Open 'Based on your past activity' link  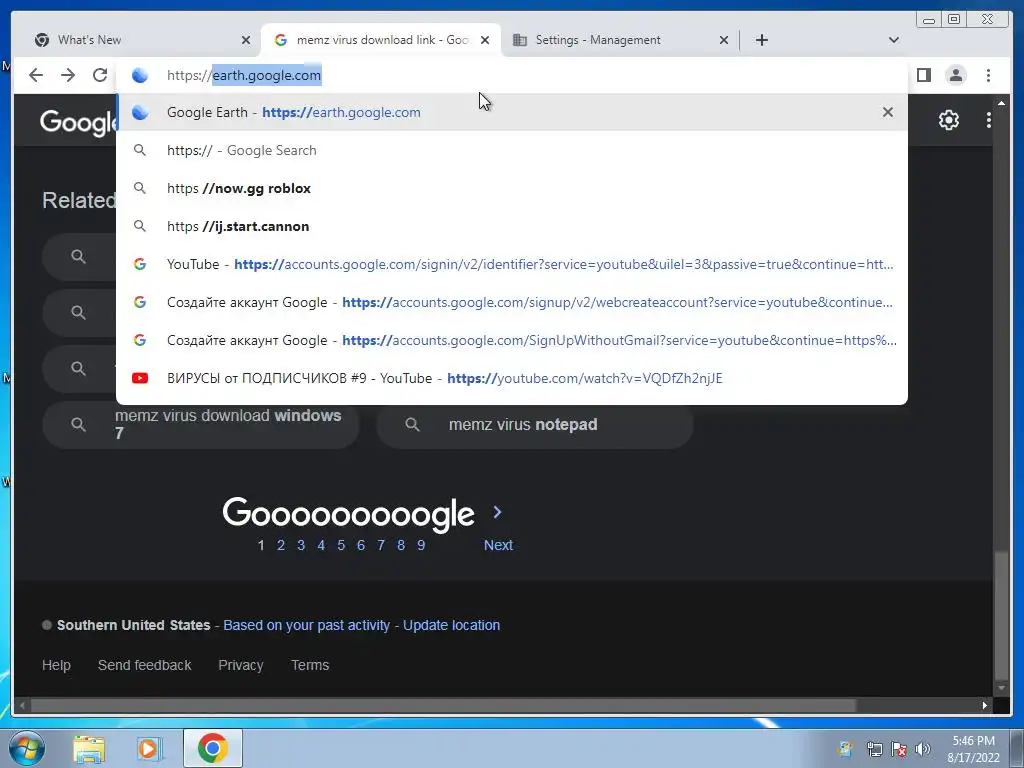[306, 626]
